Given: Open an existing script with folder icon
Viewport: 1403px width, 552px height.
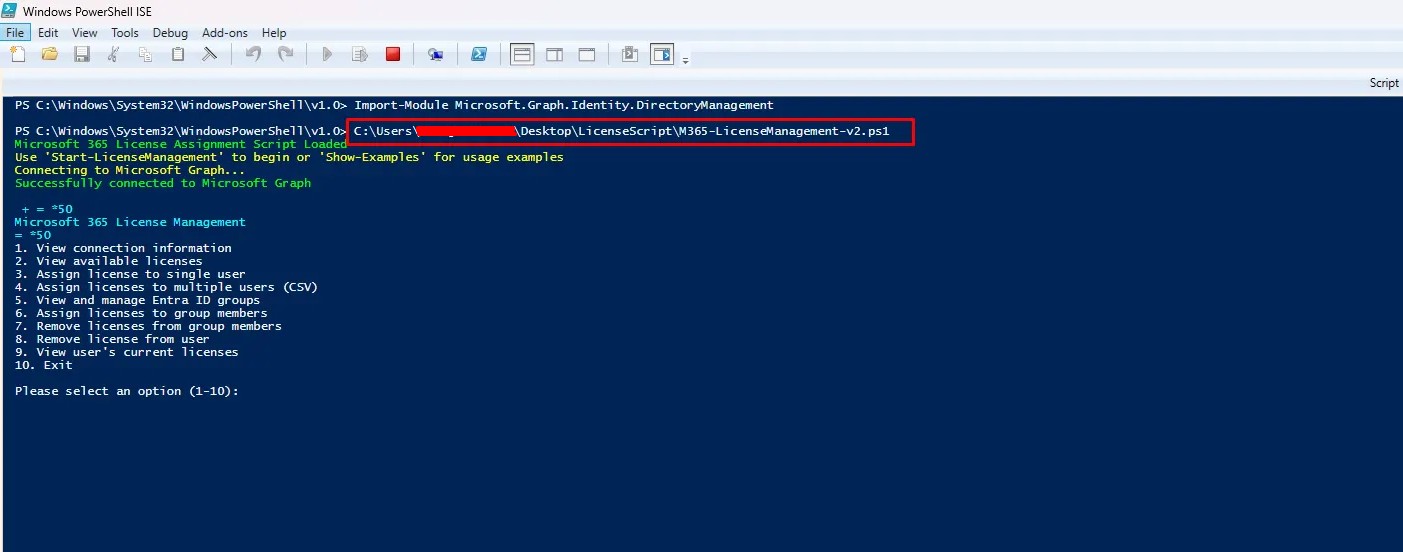Looking at the screenshot, I should click(x=50, y=55).
